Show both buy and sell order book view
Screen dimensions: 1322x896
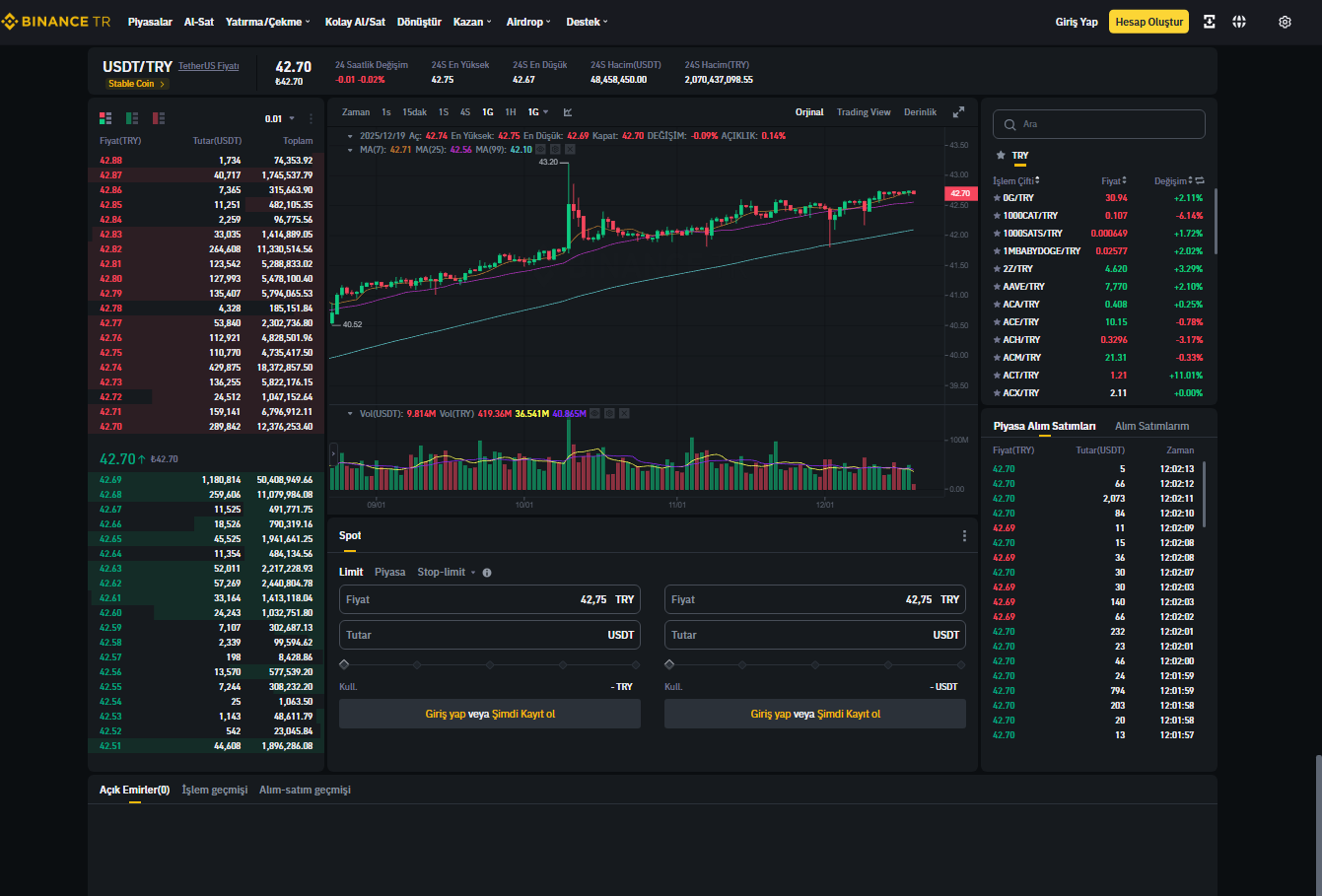coord(105,118)
